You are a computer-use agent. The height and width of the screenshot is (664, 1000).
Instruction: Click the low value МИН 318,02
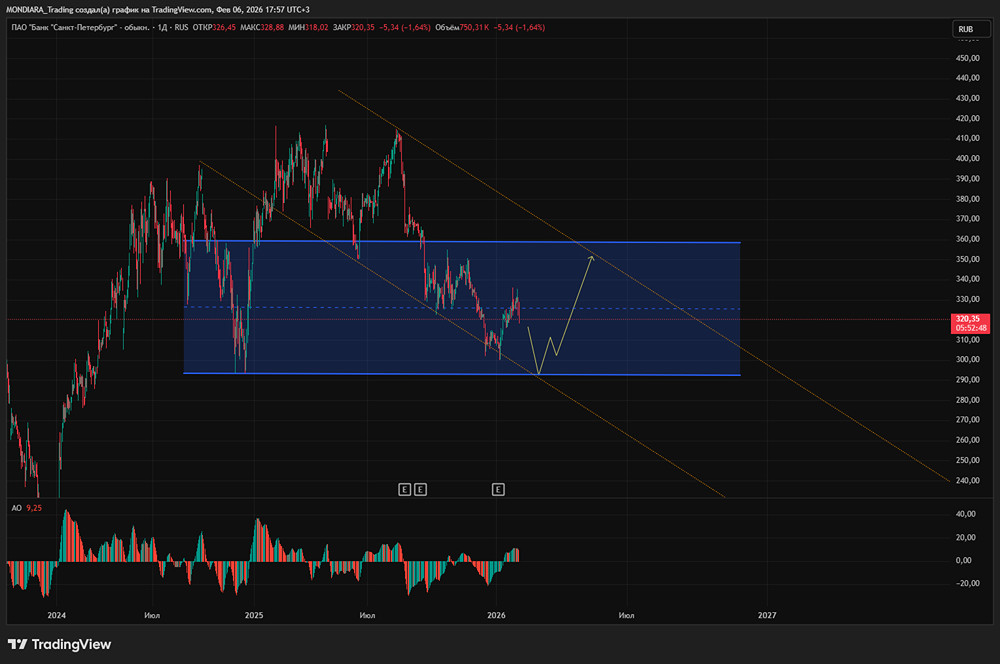coord(308,27)
